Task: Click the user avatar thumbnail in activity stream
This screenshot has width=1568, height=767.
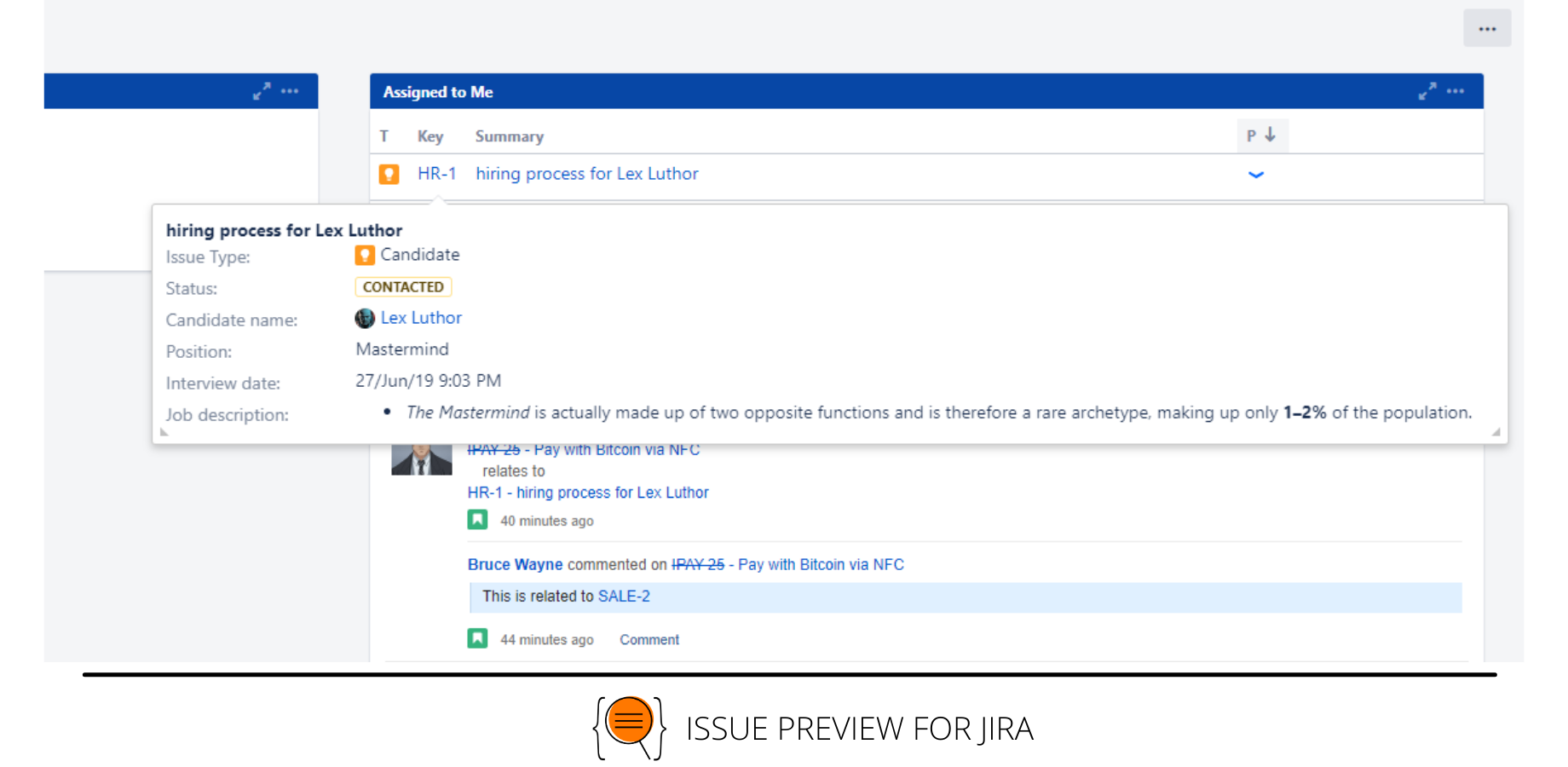Action: [421, 459]
